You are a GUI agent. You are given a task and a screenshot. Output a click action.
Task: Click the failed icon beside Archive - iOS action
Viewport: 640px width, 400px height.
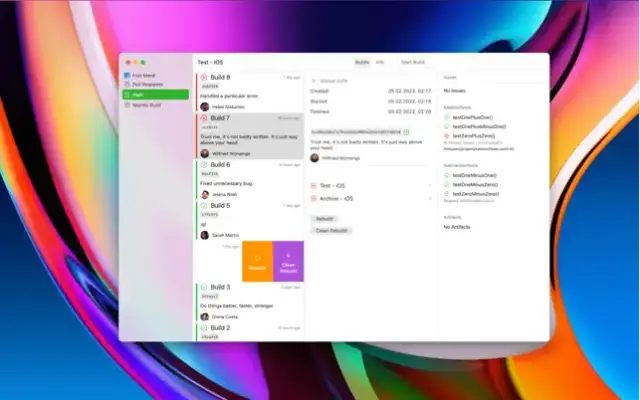tap(313, 199)
